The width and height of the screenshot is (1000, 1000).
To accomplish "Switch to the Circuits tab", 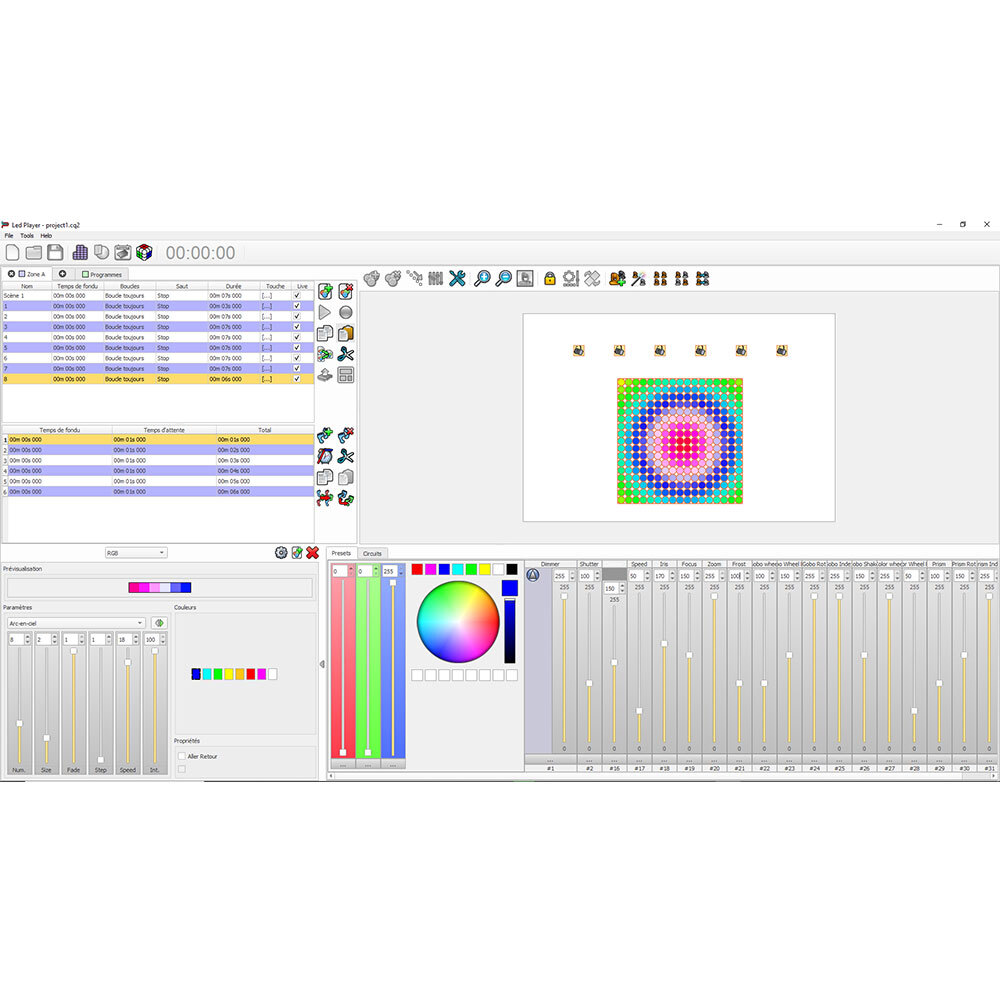I will coord(372,553).
